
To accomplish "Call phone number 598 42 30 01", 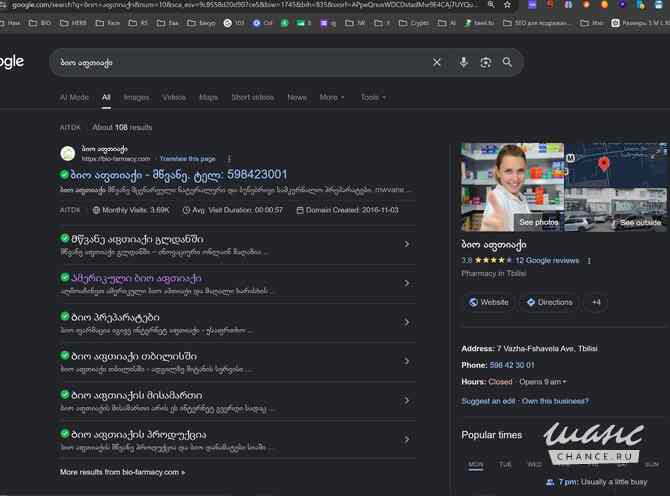I will coord(512,365).
